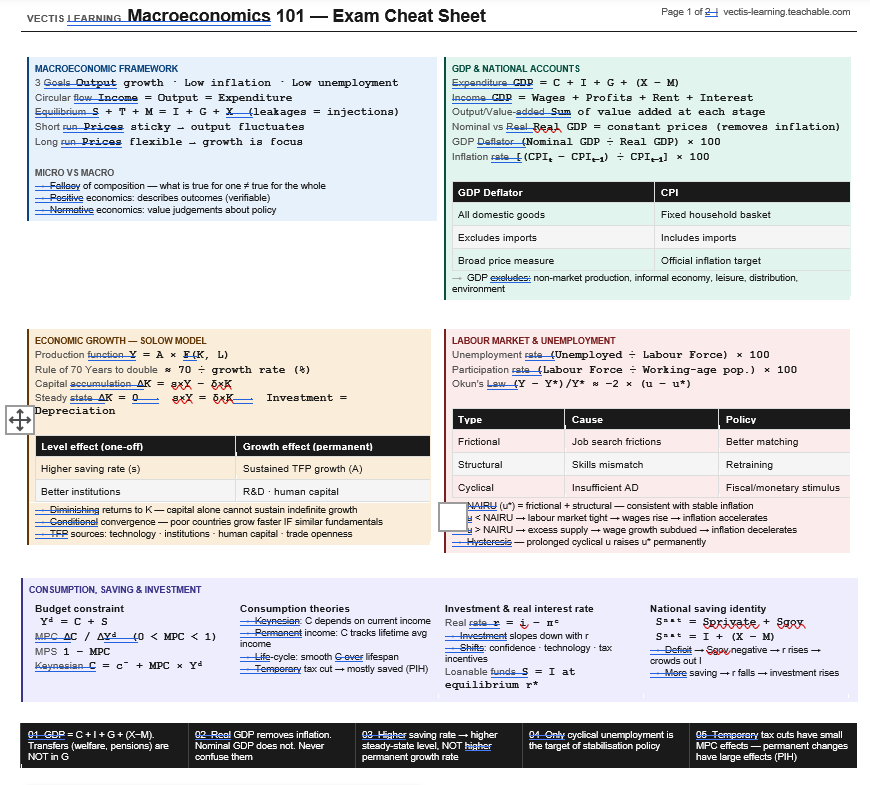870x785 pixels.
Task: Click the 'Better matching' cell
Action: click(x=785, y=442)
